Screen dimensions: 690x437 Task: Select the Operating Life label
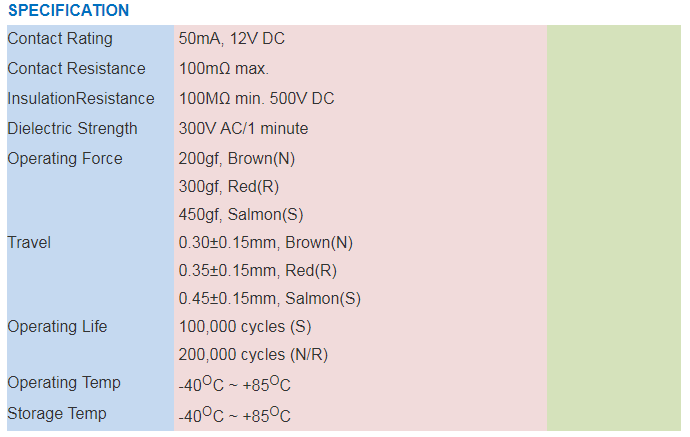coord(57,327)
